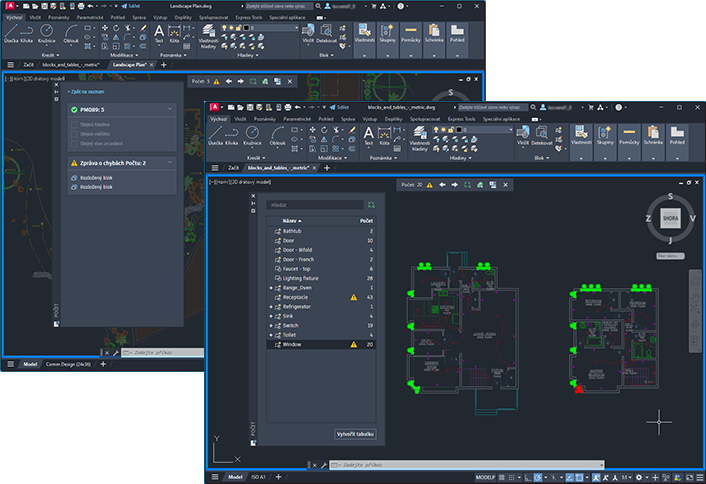
Task: Toggle Stejná hladina checkbox
Action: [74, 124]
